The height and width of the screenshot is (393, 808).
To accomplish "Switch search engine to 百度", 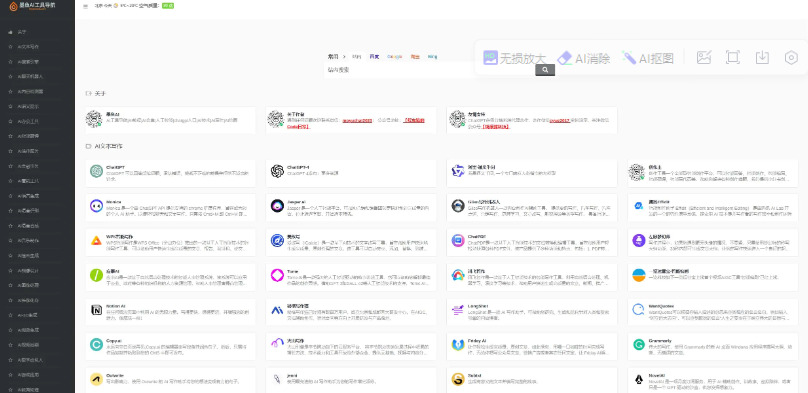I will (x=374, y=57).
